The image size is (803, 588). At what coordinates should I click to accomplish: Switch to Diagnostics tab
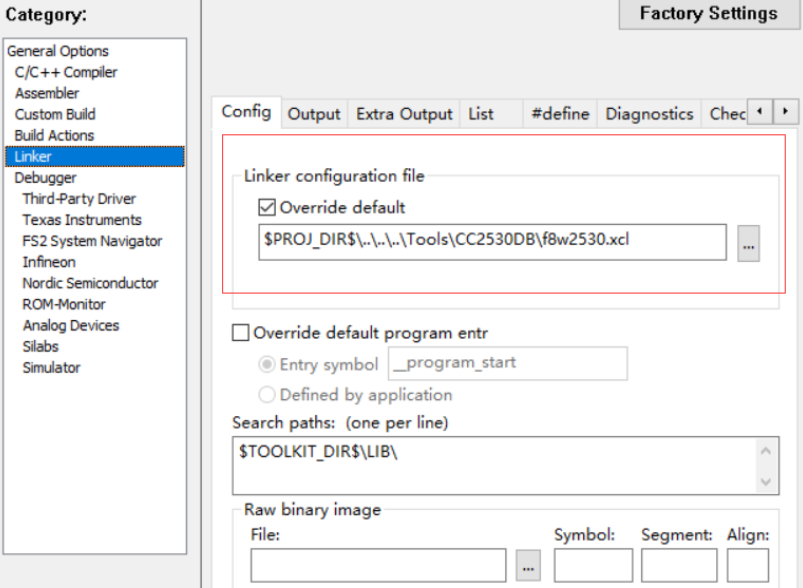point(649,114)
